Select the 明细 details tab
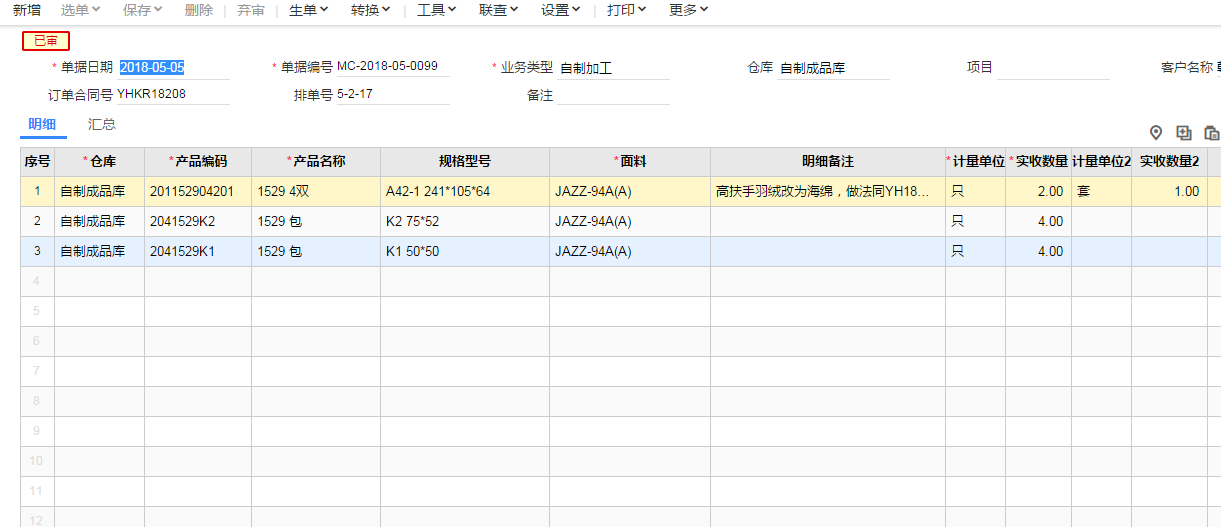The height and width of the screenshot is (527, 1221). pos(42,125)
